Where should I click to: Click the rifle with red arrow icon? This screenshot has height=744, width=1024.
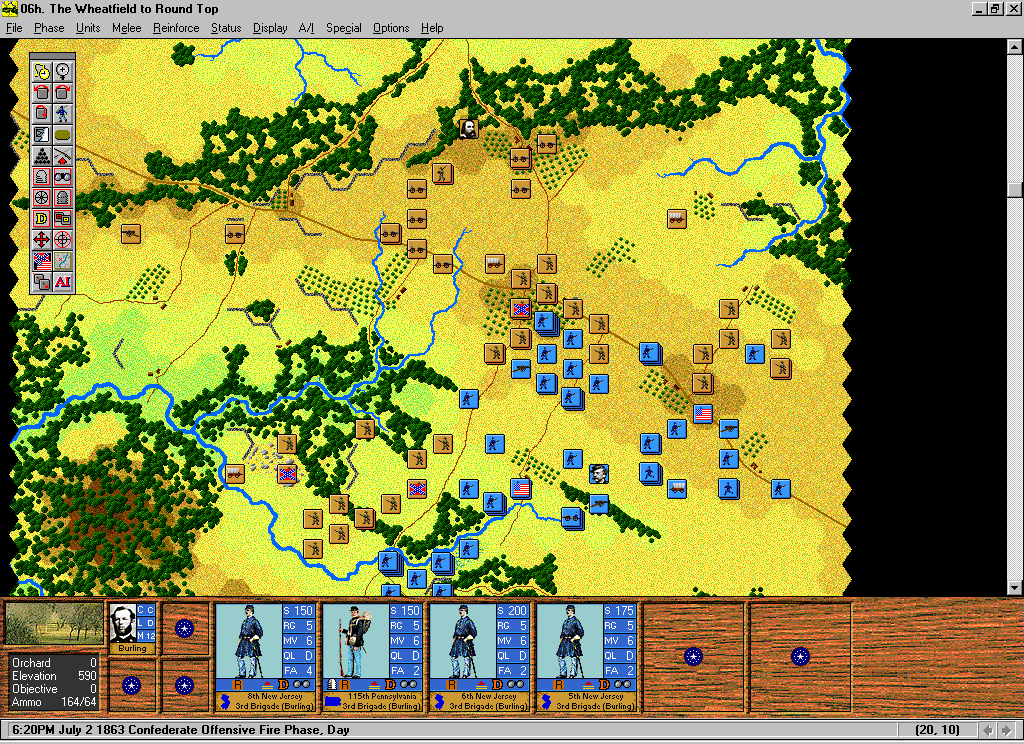tap(62, 156)
